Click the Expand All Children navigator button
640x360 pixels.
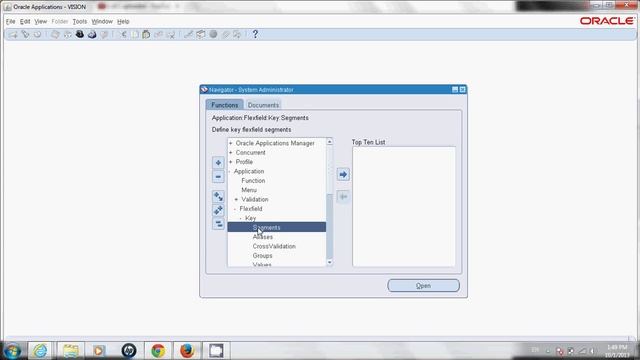point(218,197)
